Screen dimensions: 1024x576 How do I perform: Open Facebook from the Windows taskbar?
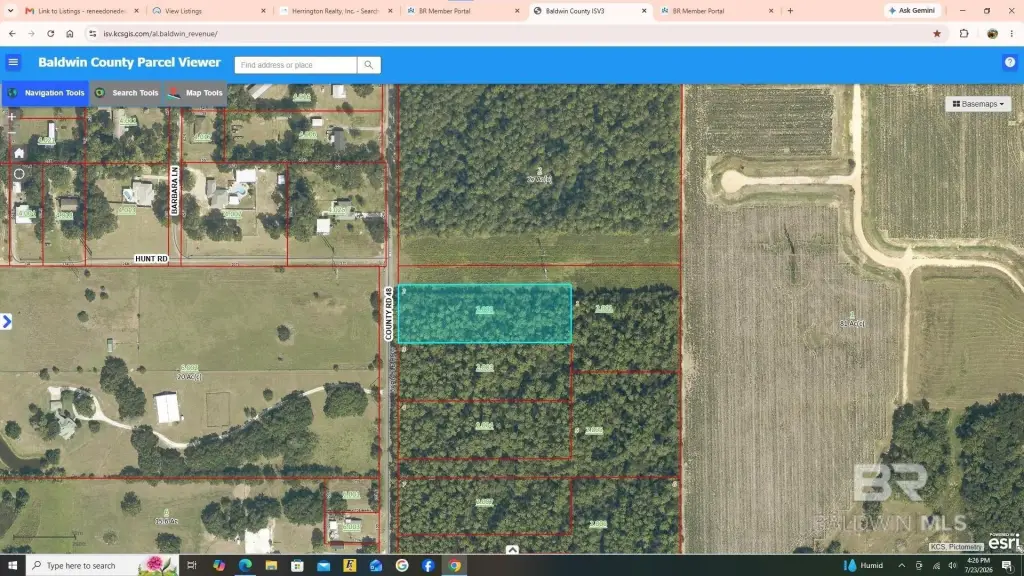point(428,566)
